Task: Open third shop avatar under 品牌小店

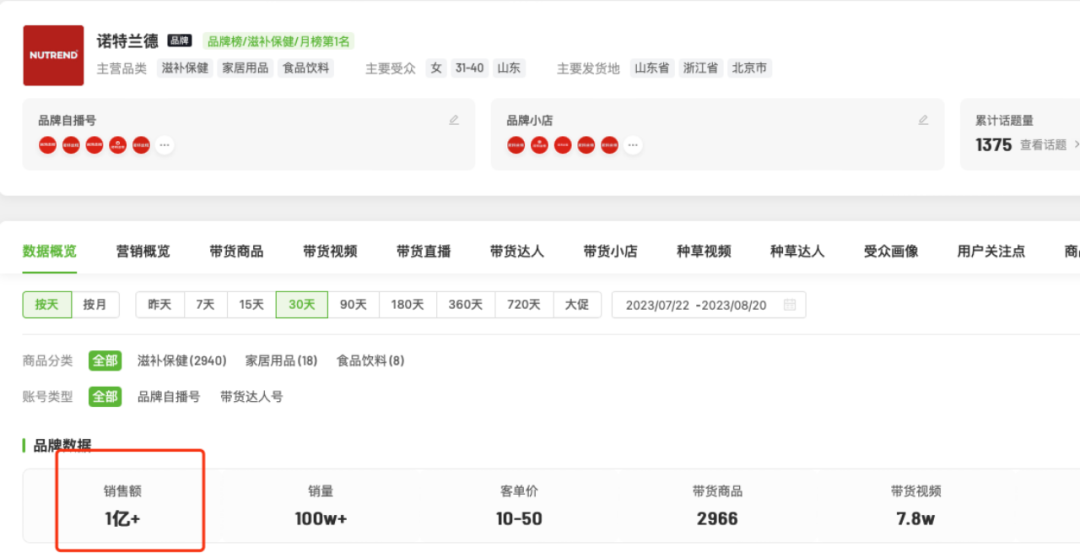Action: click(x=563, y=145)
